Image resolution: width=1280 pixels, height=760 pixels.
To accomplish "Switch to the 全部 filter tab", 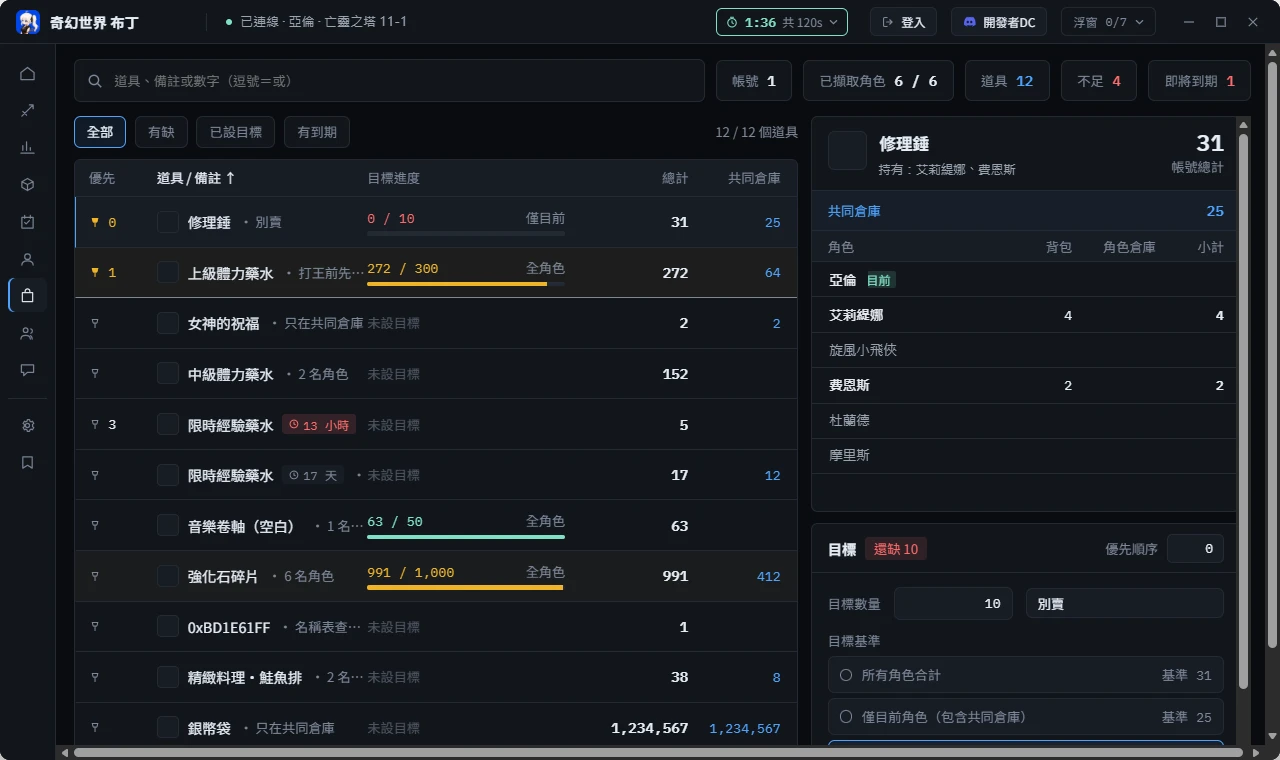I will pos(100,132).
